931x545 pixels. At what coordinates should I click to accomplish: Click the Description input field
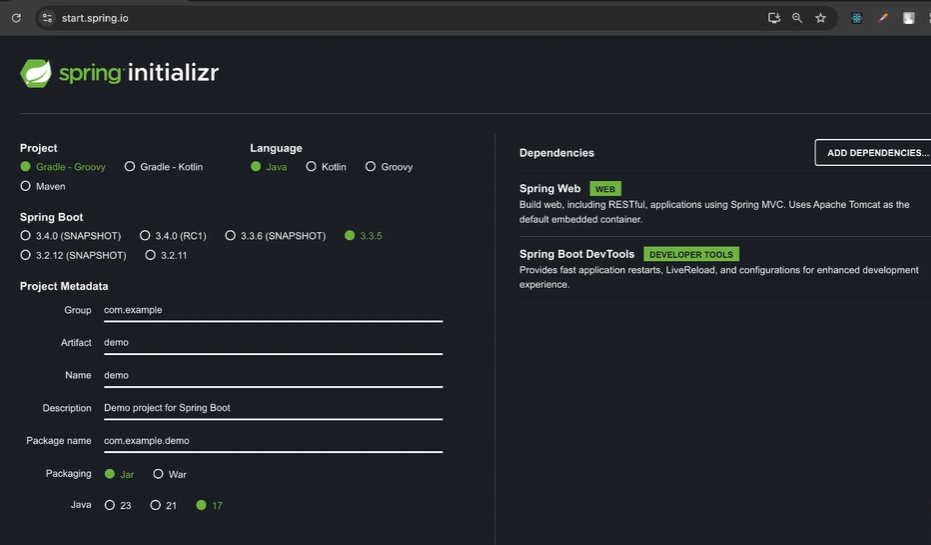coord(273,408)
